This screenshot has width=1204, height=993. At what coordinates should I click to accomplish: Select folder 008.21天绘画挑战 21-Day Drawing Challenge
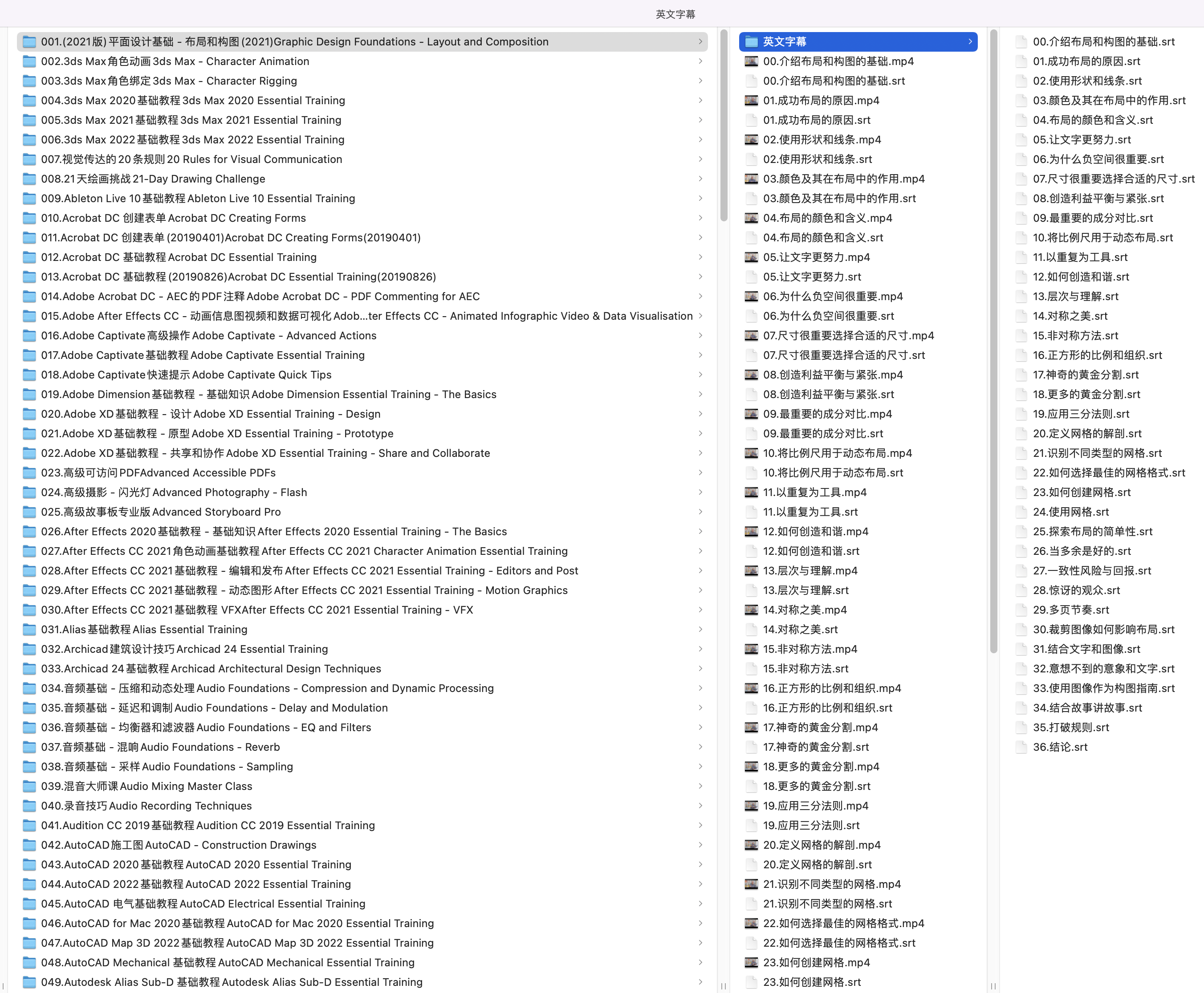click(362, 179)
